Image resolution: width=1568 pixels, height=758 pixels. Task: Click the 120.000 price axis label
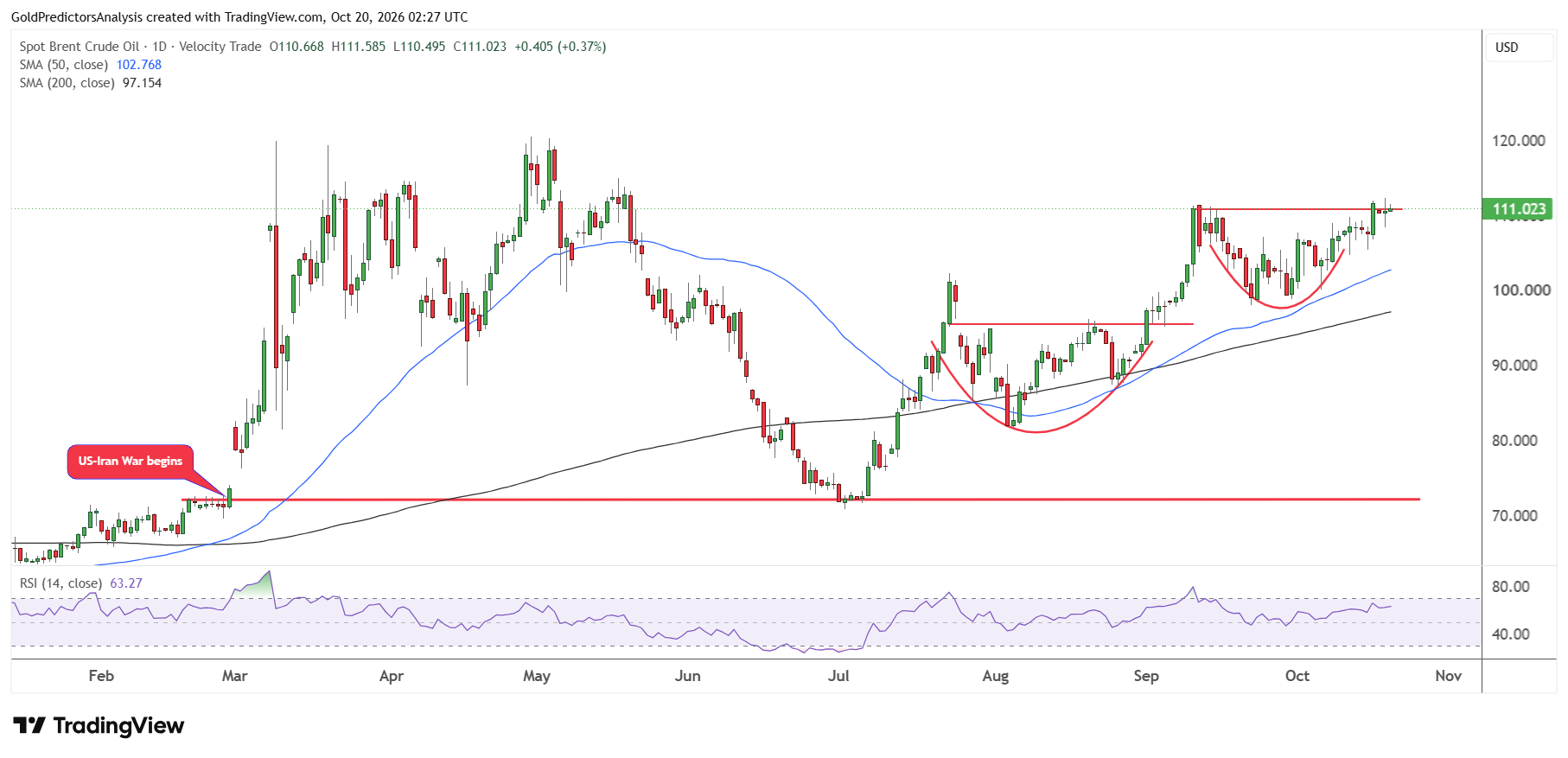1519,141
